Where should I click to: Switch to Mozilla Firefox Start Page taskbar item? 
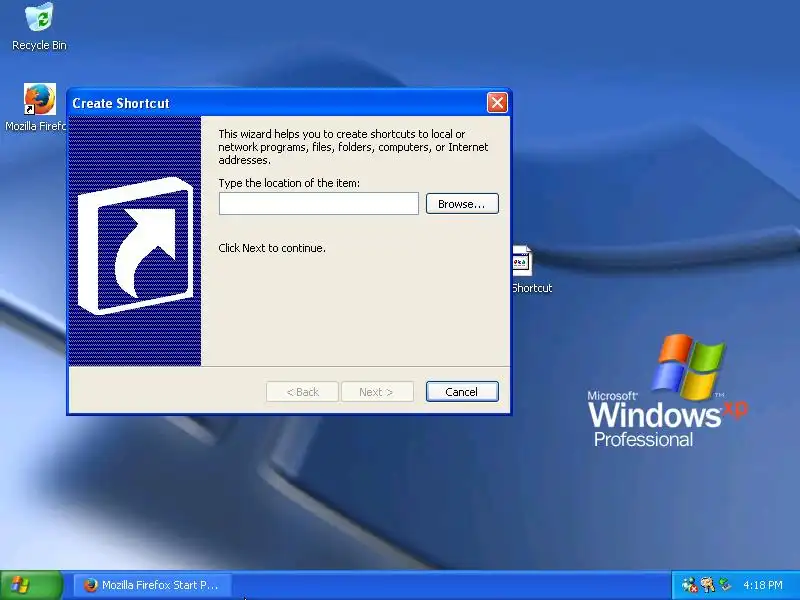(153, 585)
